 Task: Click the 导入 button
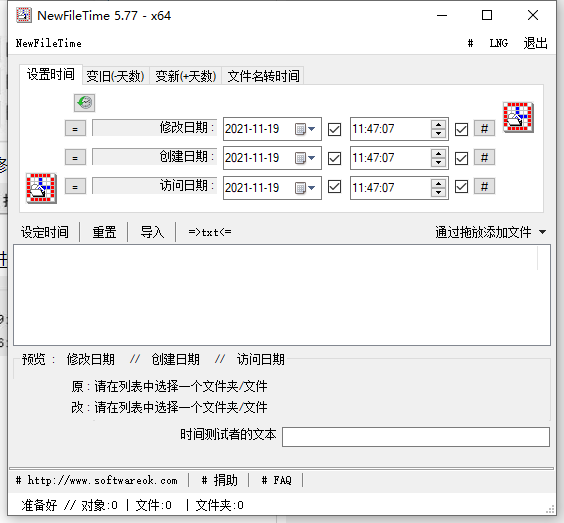(x=152, y=232)
